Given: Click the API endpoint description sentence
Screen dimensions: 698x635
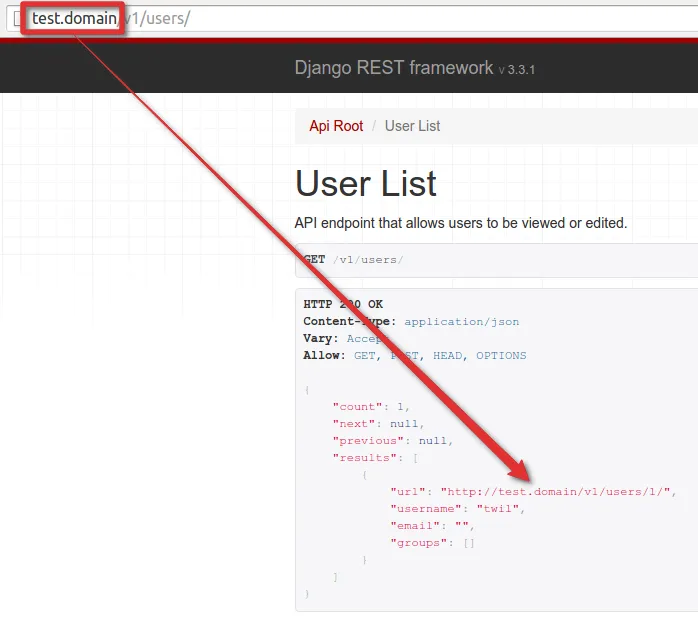Looking at the screenshot, I should 461,223.
